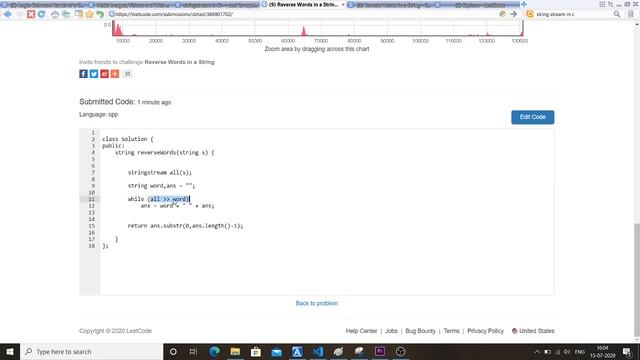The image size is (640, 360).
Task: Open Task View on the taskbar
Action: click(x=193, y=351)
